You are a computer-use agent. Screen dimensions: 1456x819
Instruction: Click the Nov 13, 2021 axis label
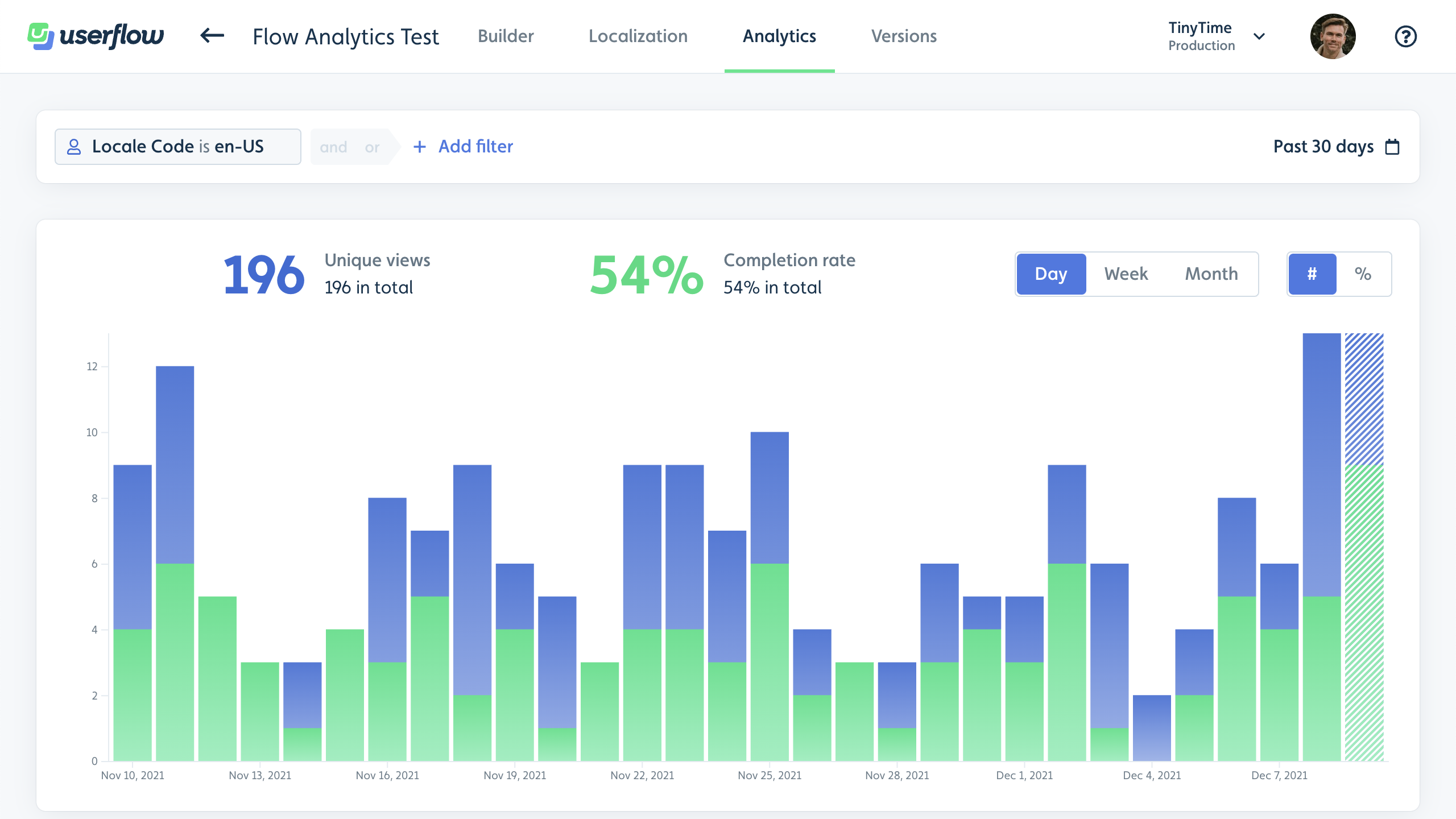(x=260, y=775)
